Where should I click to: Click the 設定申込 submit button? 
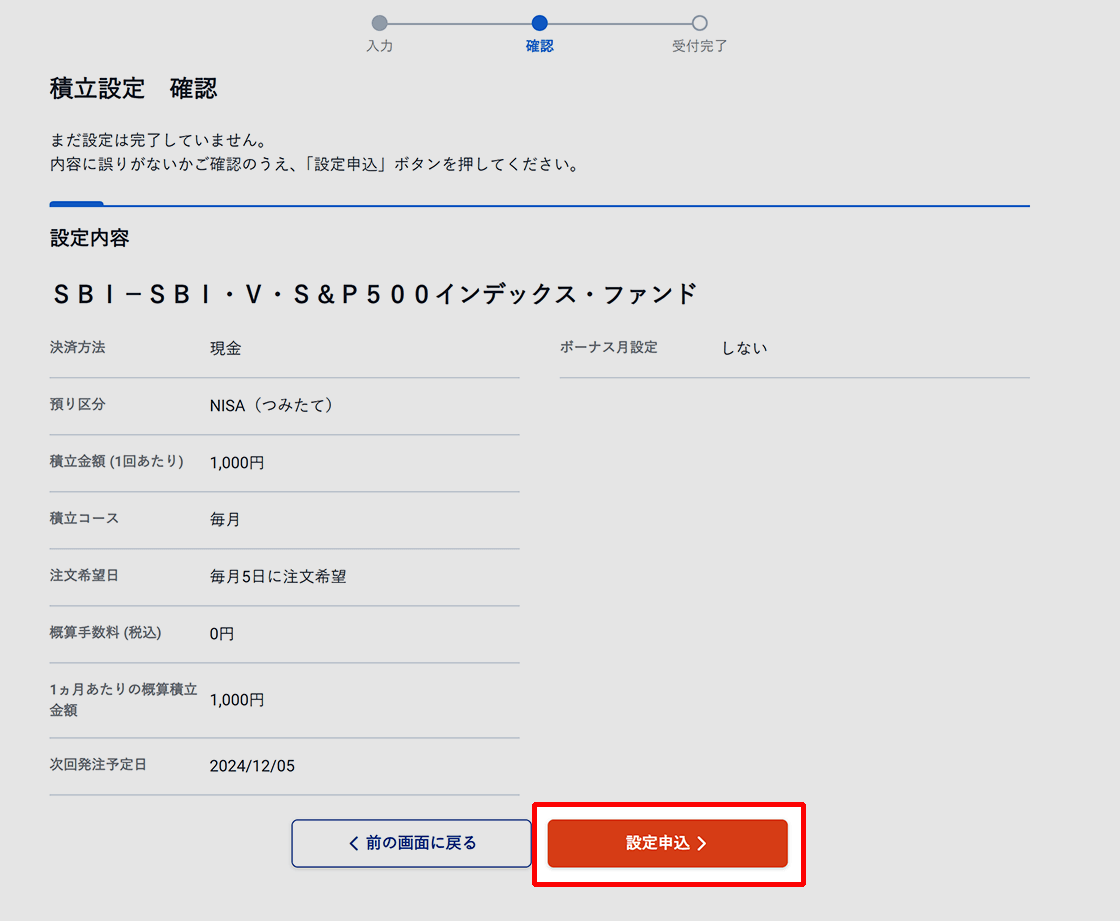667,843
